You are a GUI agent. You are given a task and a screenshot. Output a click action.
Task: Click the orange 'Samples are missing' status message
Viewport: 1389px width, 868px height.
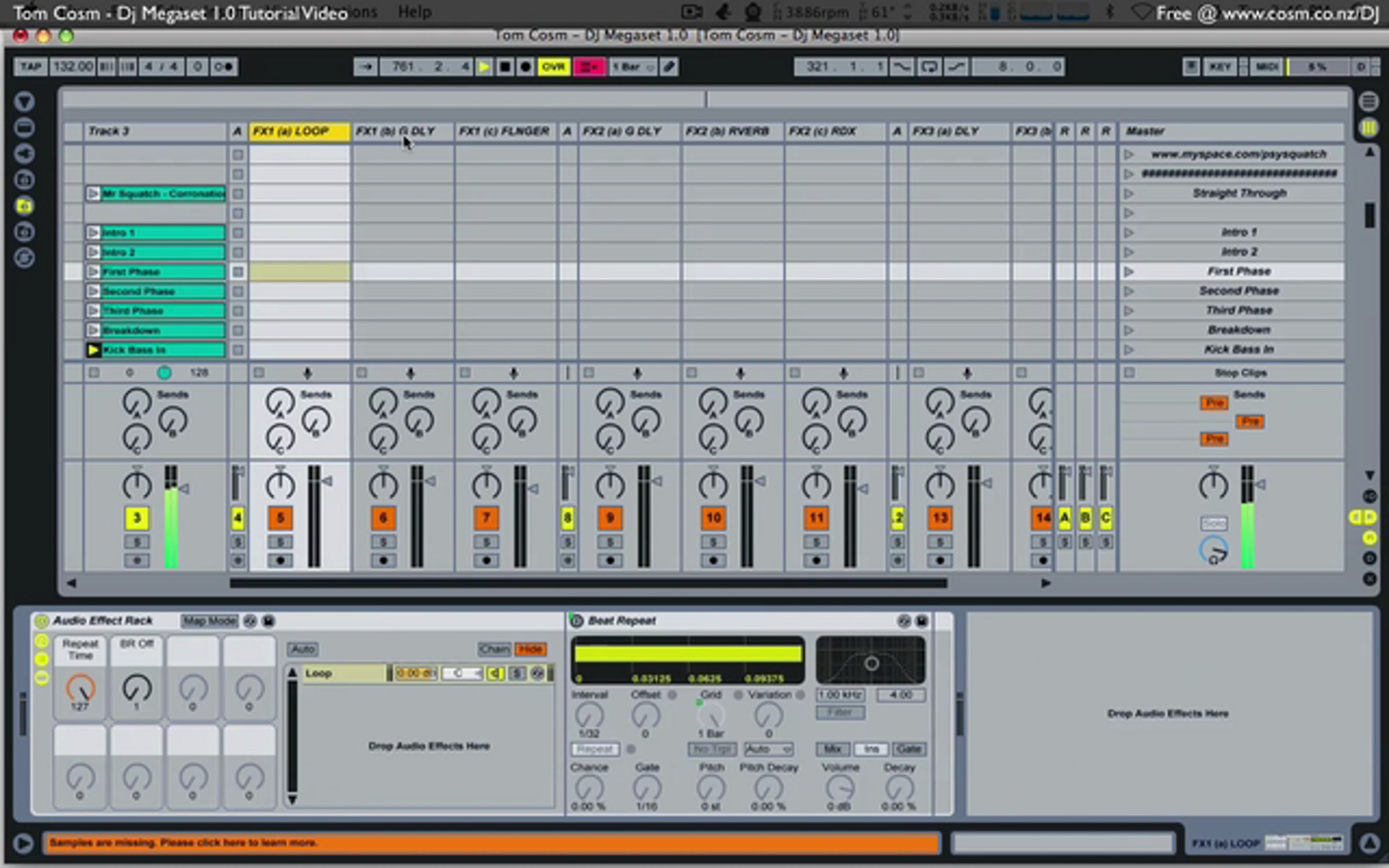(491, 843)
